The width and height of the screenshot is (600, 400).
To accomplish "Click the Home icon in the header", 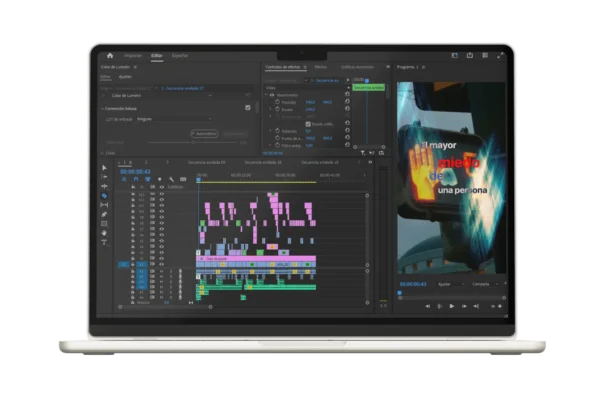I will pos(110,56).
